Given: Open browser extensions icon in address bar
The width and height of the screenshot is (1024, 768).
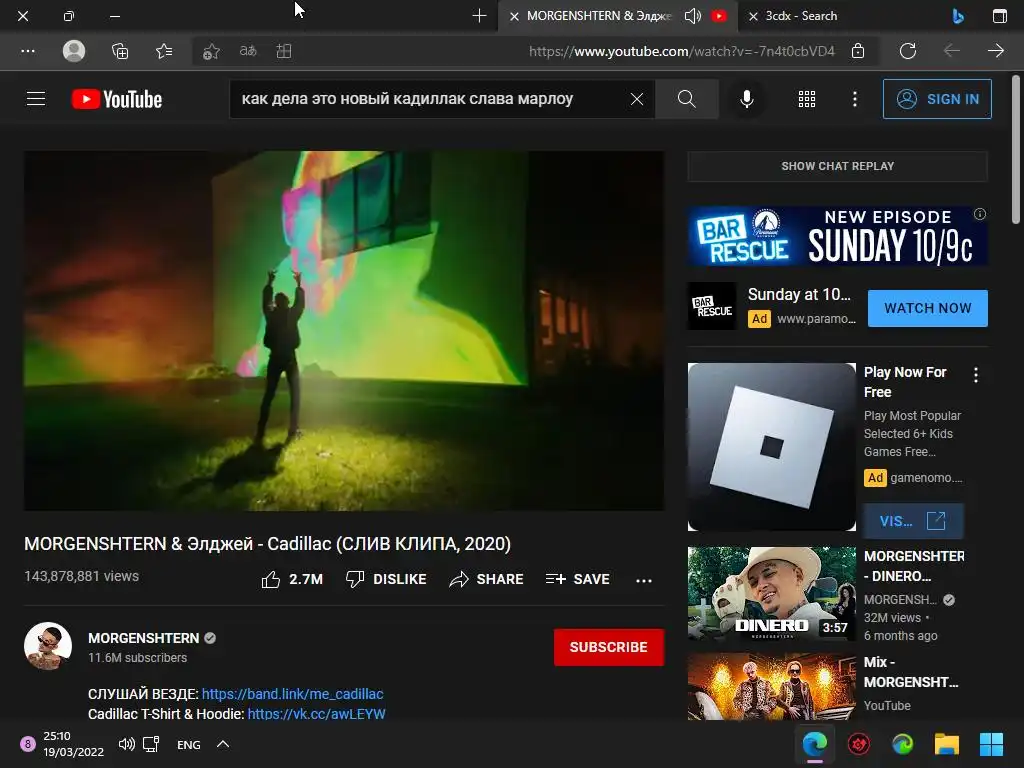Looking at the screenshot, I should point(283,51).
